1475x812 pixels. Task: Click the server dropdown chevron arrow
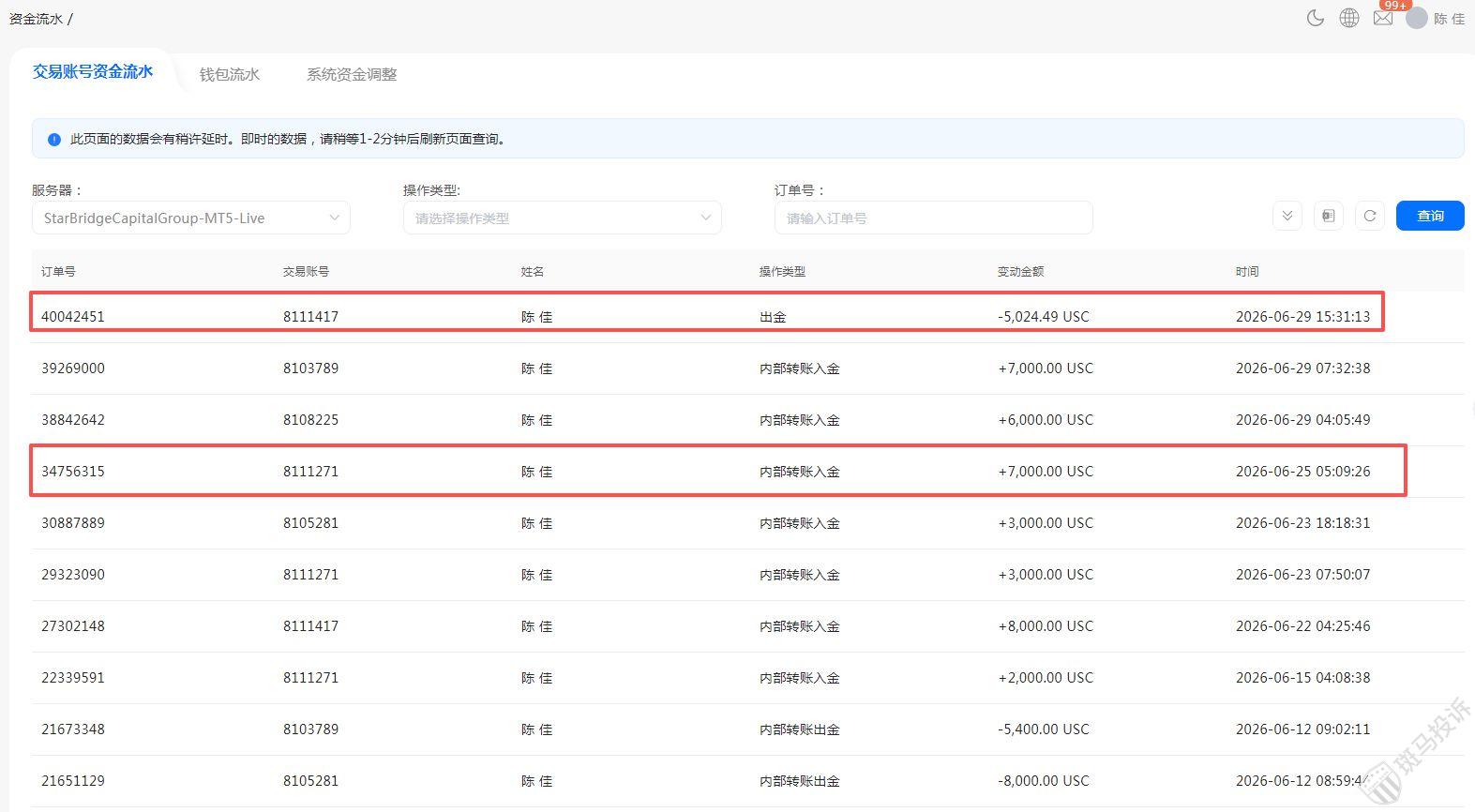[x=334, y=218]
